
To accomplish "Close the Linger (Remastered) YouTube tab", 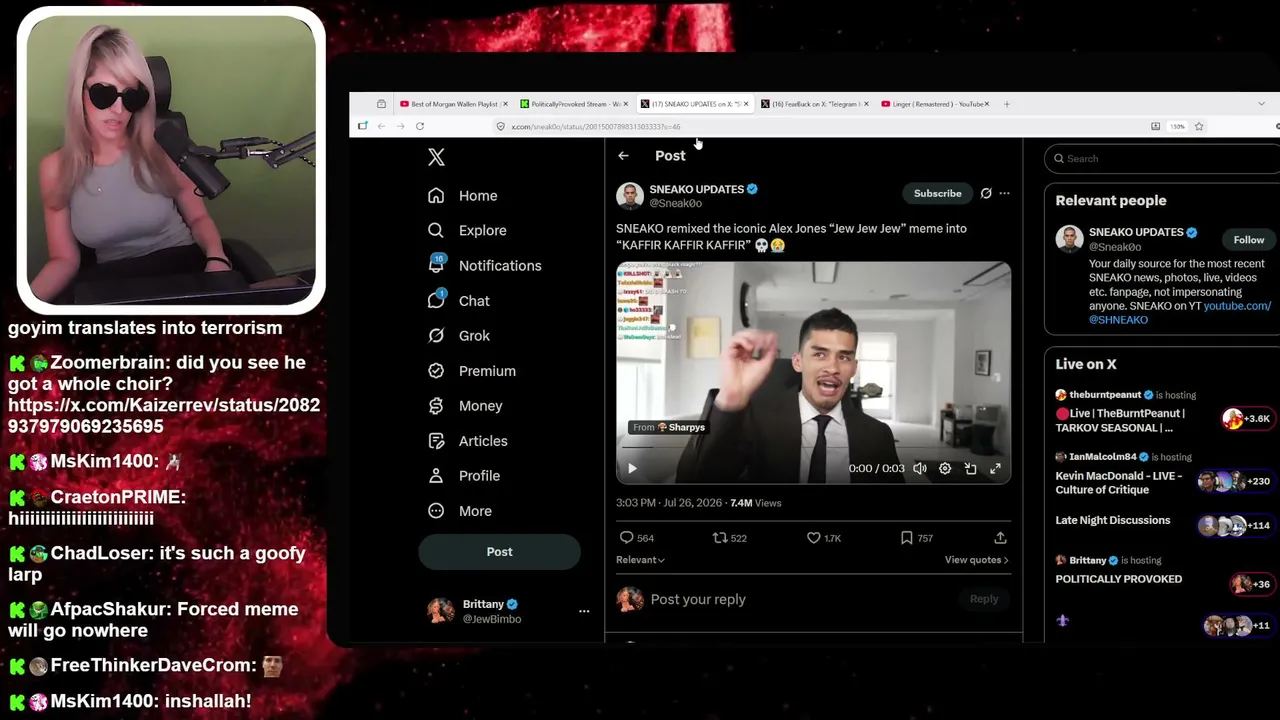I will 987,104.
